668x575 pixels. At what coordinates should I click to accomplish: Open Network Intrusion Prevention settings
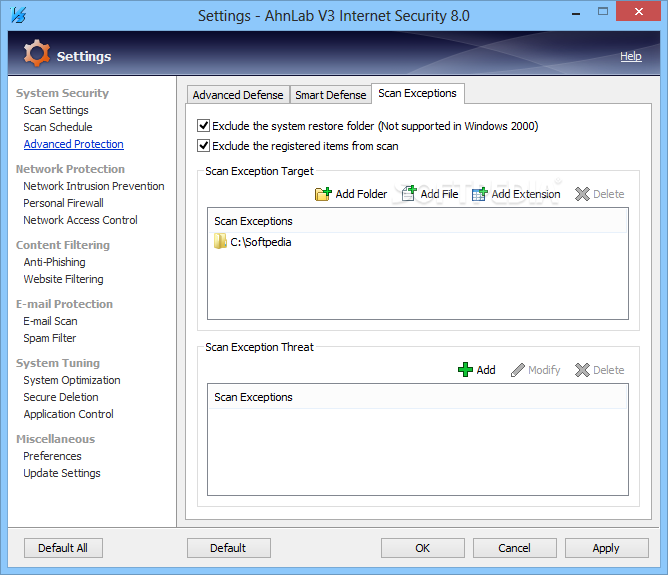pos(94,186)
